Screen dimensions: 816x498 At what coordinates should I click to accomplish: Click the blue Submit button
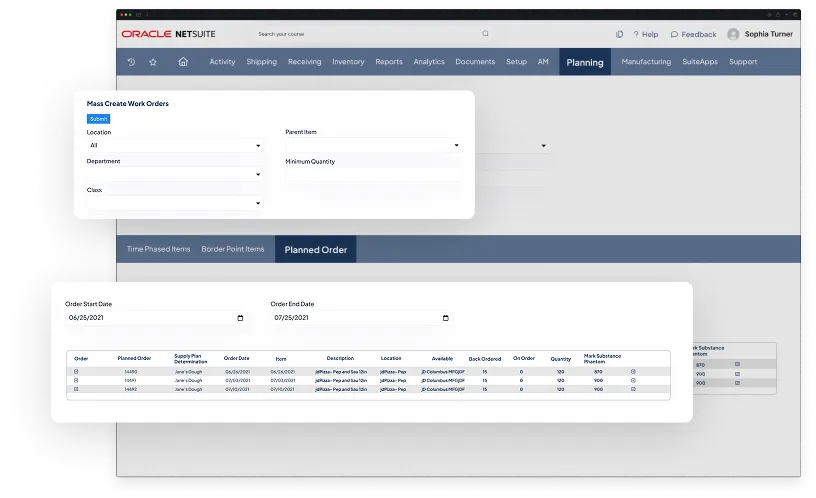click(x=98, y=119)
